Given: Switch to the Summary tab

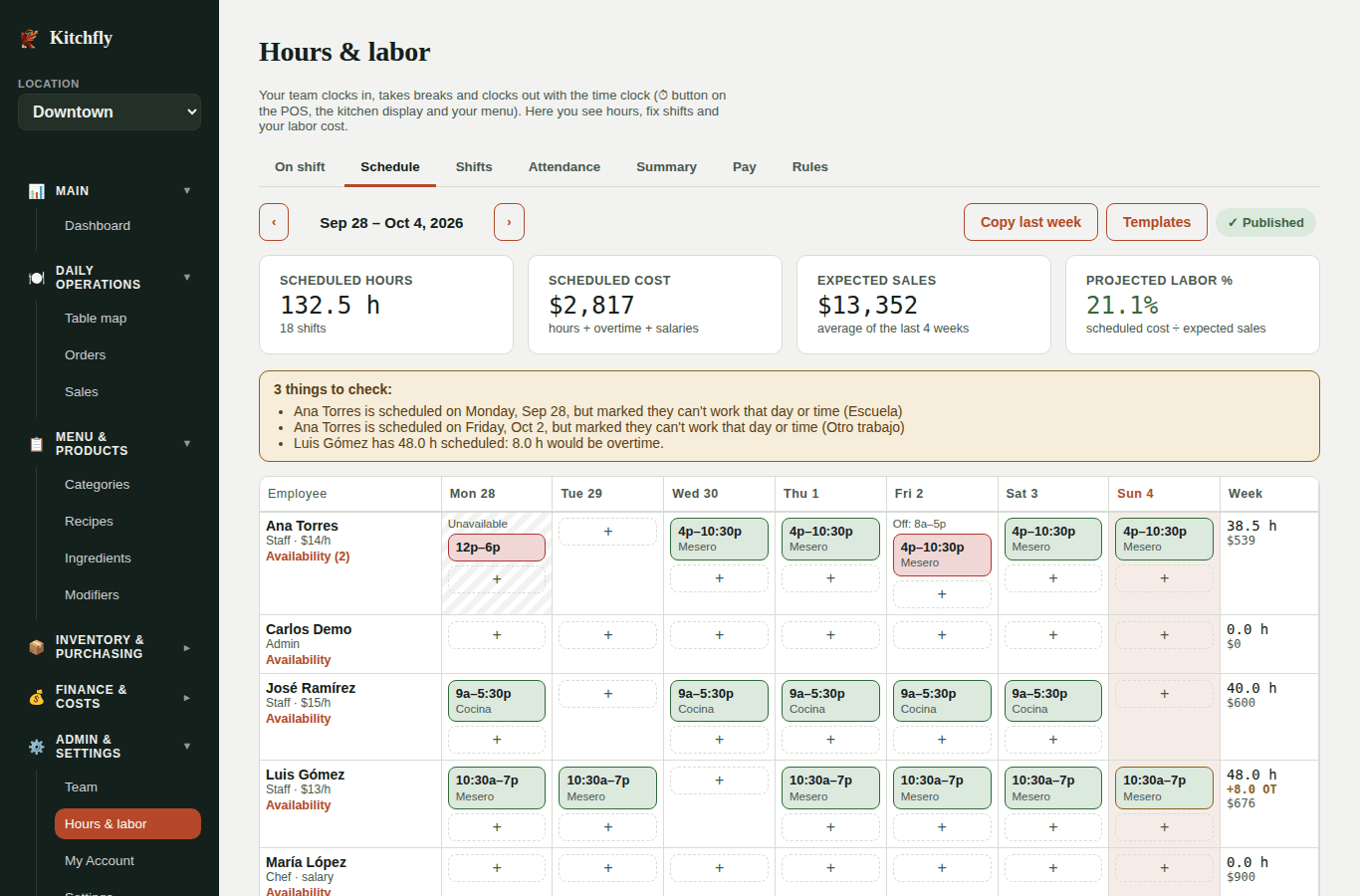Looking at the screenshot, I should click(x=666, y=167).
